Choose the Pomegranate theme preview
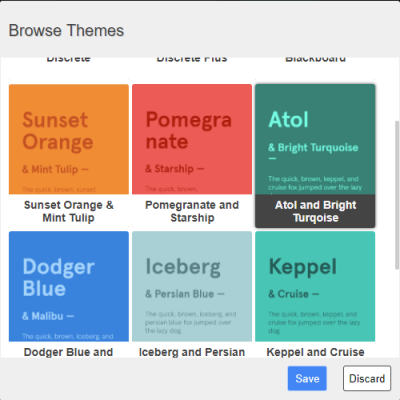Image resolution: width=400 pixels, height=400 pixels. [192, 139]
